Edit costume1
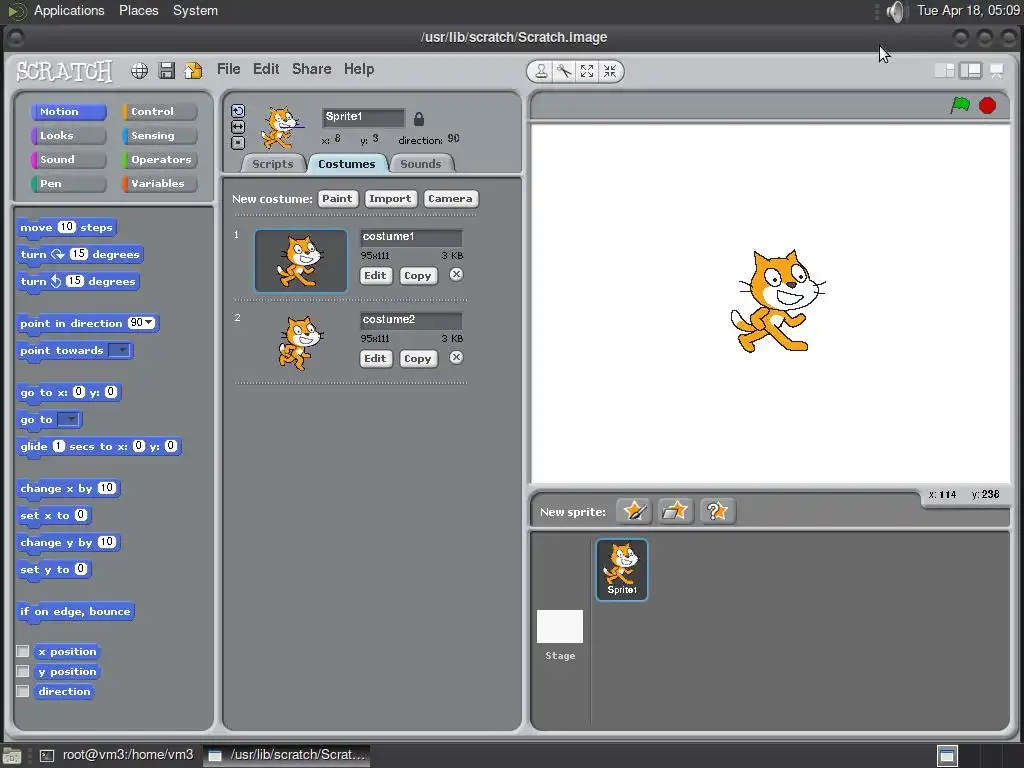This screenshot has height=768, width=1024. (376, 276)
